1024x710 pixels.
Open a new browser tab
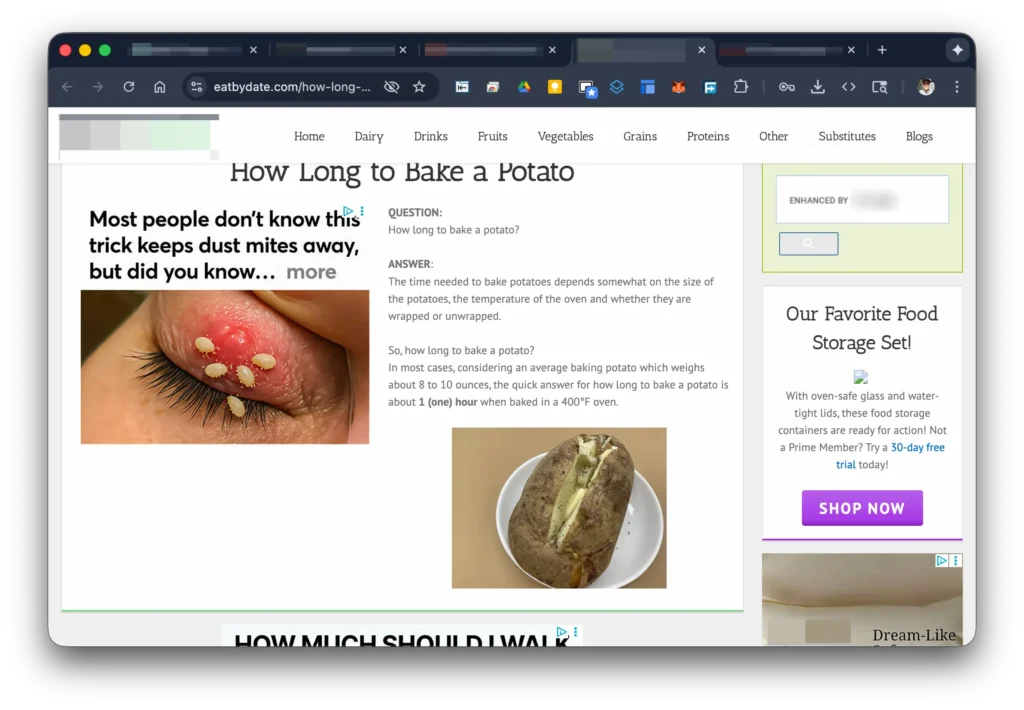point(882,50)
